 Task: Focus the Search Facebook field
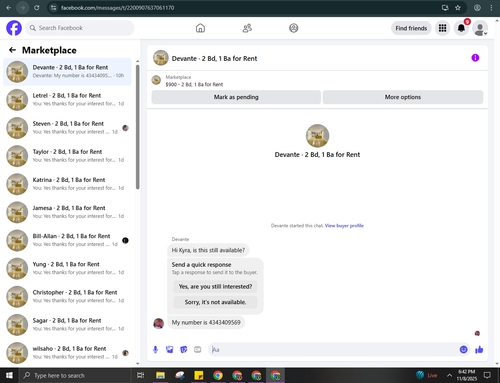click(80, 28)
